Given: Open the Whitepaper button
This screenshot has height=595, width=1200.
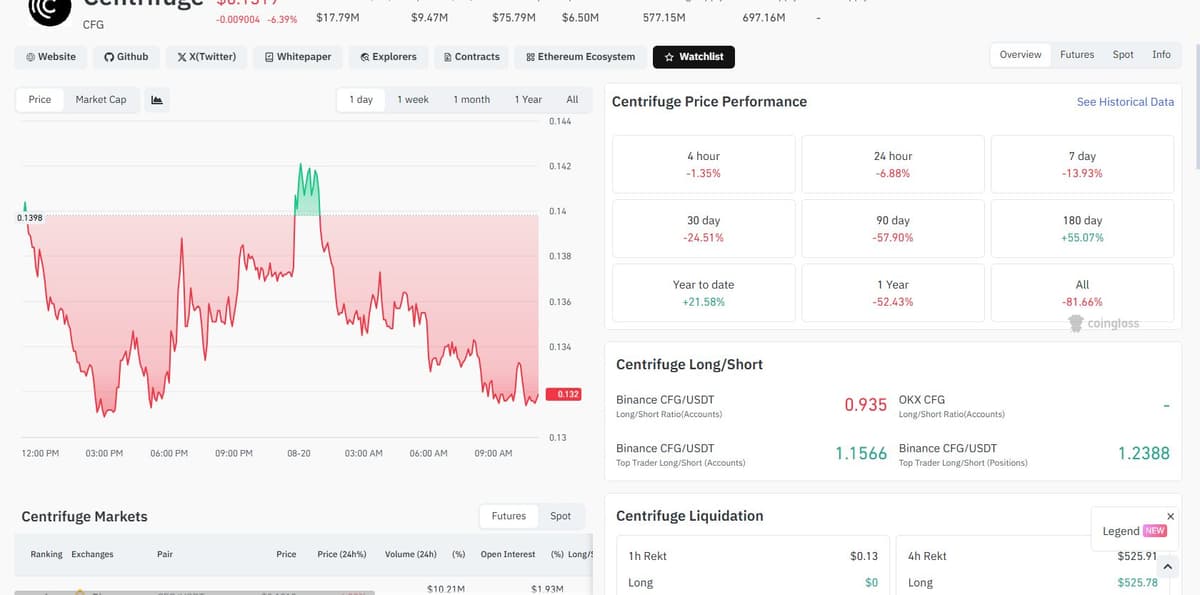Looking at the screenshot, I should click(x=298, y=57).
